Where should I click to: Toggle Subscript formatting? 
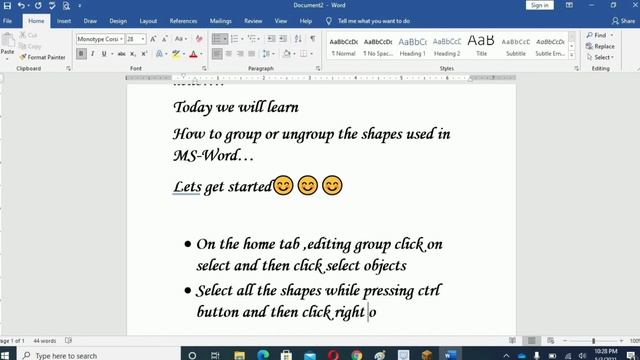point(133,54)
